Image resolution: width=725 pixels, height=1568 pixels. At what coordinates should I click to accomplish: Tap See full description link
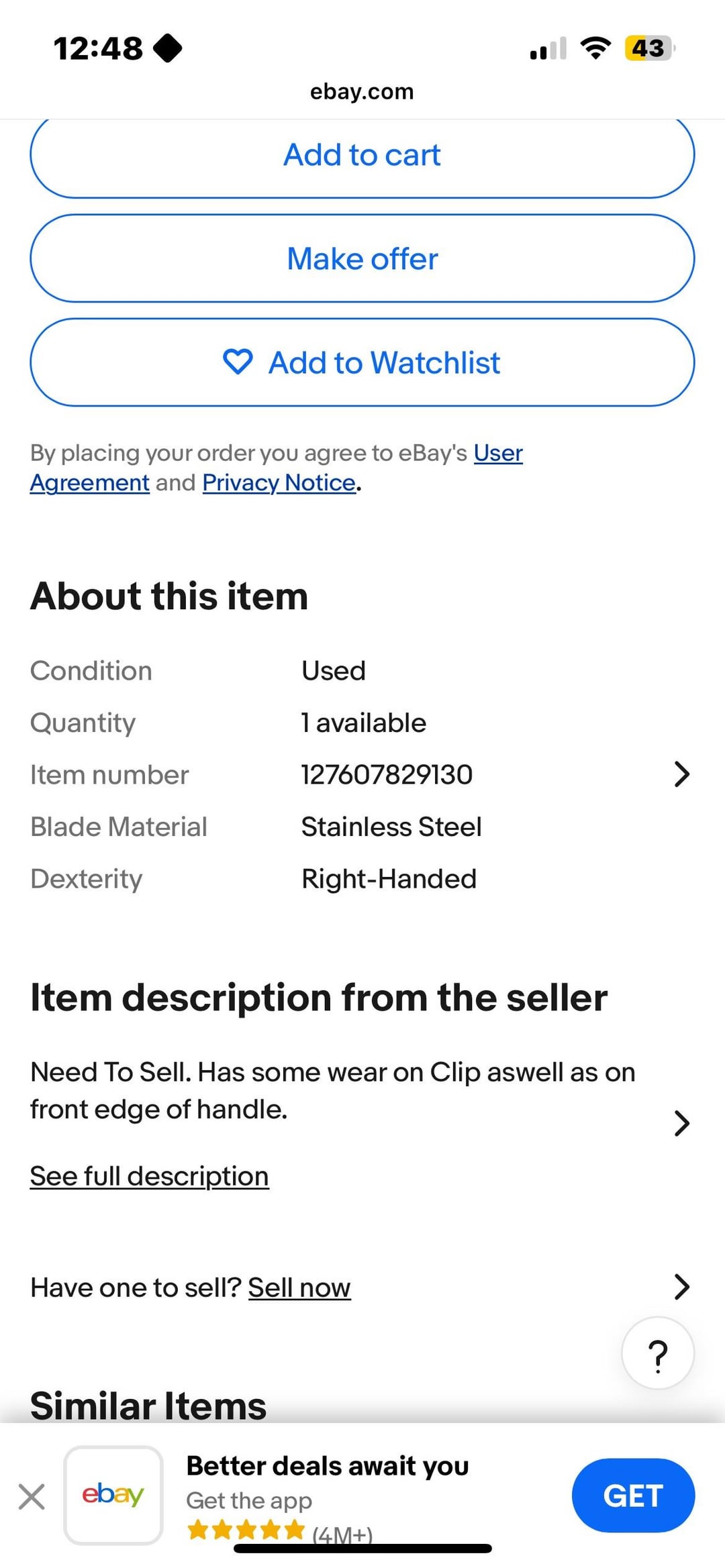(x=149, y=1176)
